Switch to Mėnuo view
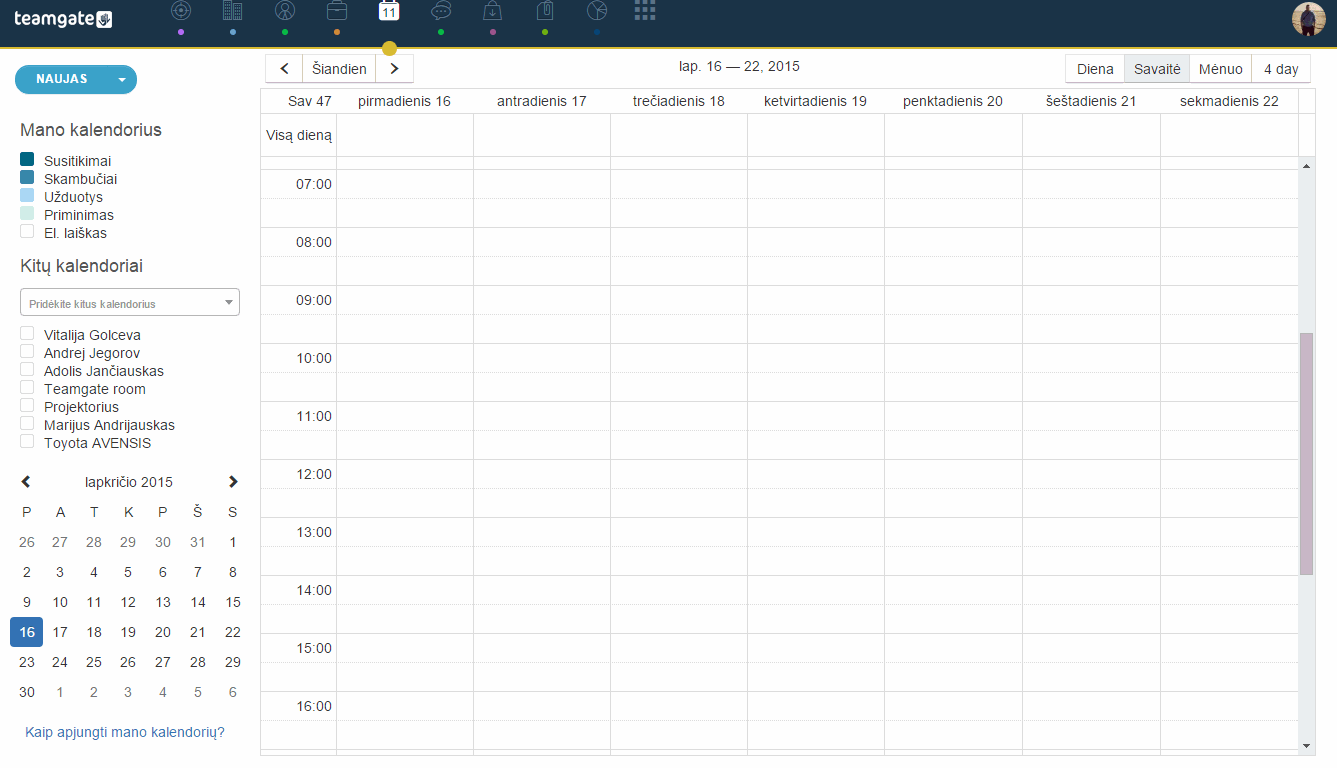This screenshot has height=768, width=1337. 1221,69
